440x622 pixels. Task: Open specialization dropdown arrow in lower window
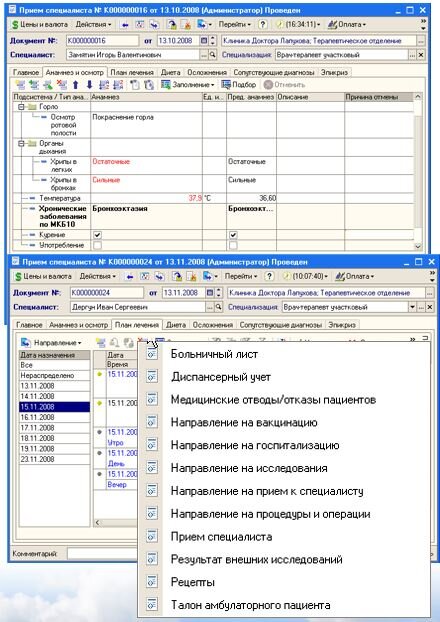click(413, 307)
